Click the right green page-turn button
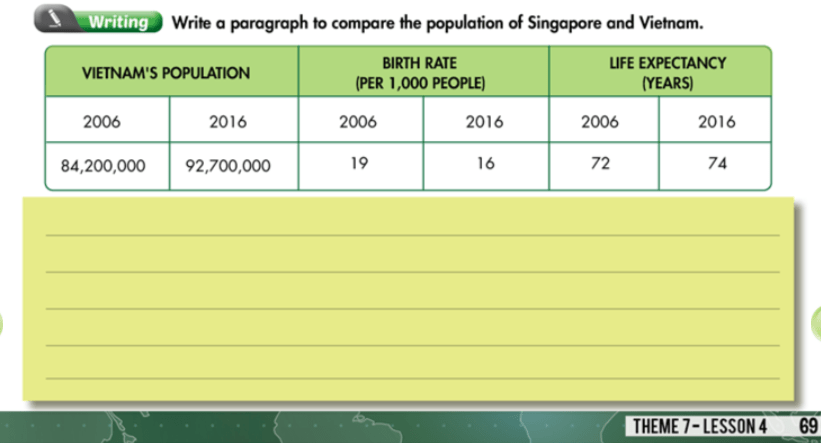This screenshot has height=443, width=821. tap(816, 324)
